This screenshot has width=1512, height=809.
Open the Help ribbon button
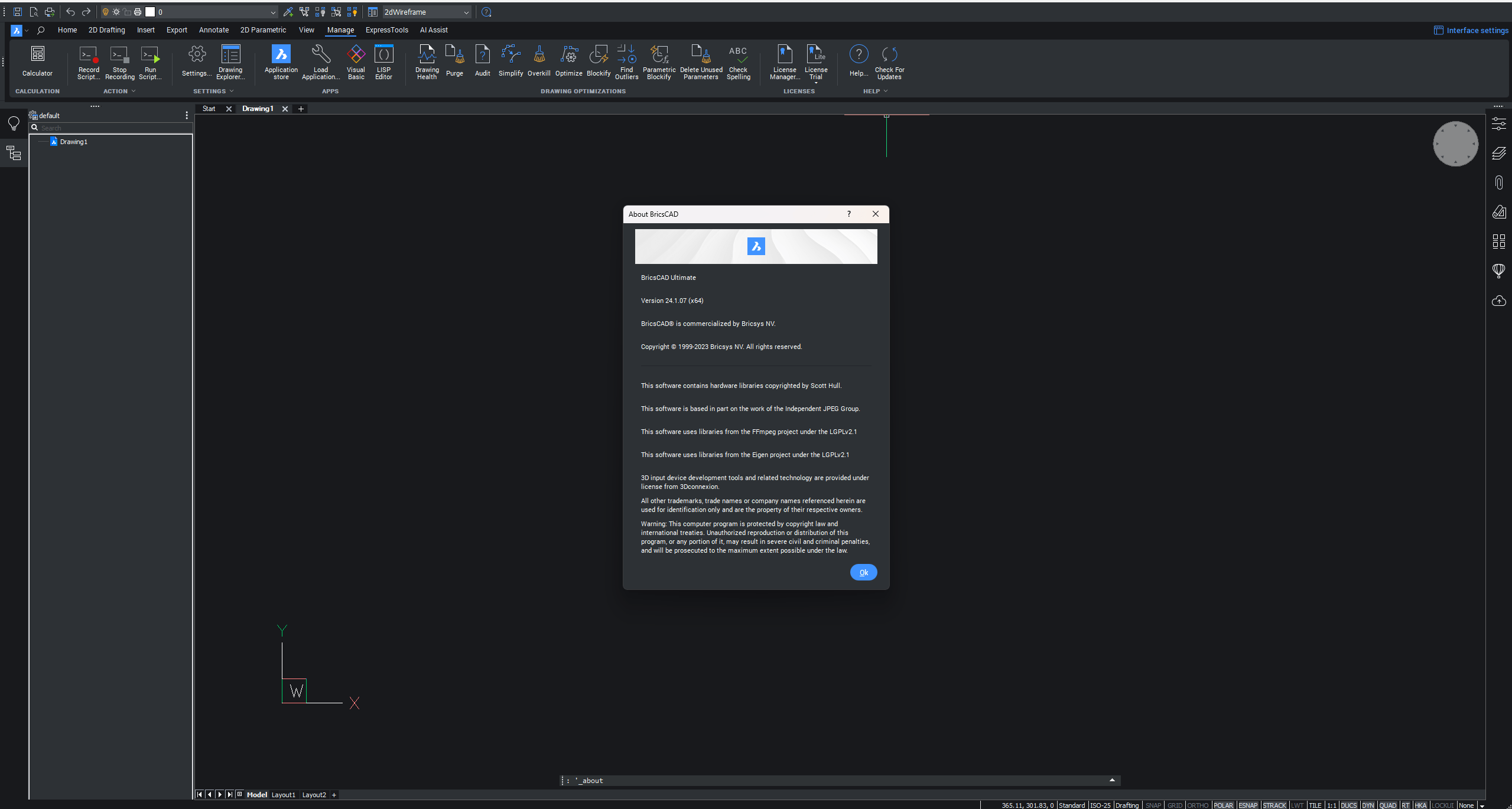coord(859,61)
